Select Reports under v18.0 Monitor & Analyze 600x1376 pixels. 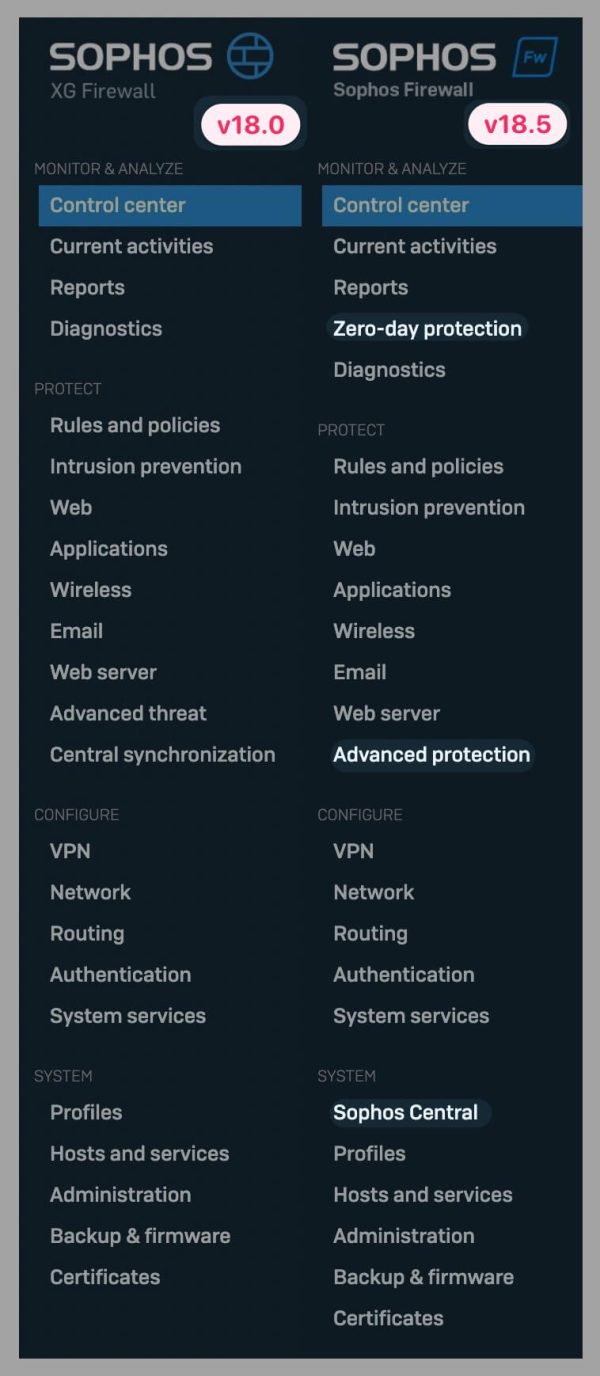(87, 287)
